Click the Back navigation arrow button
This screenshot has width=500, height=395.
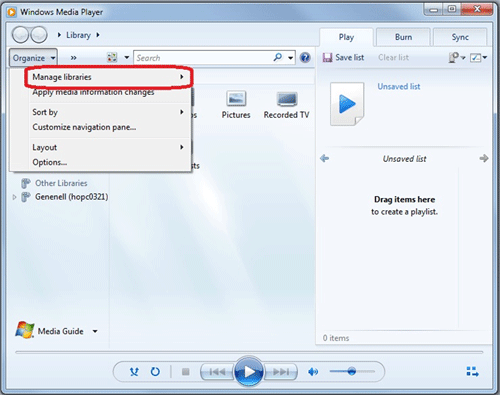pos(21,35)
